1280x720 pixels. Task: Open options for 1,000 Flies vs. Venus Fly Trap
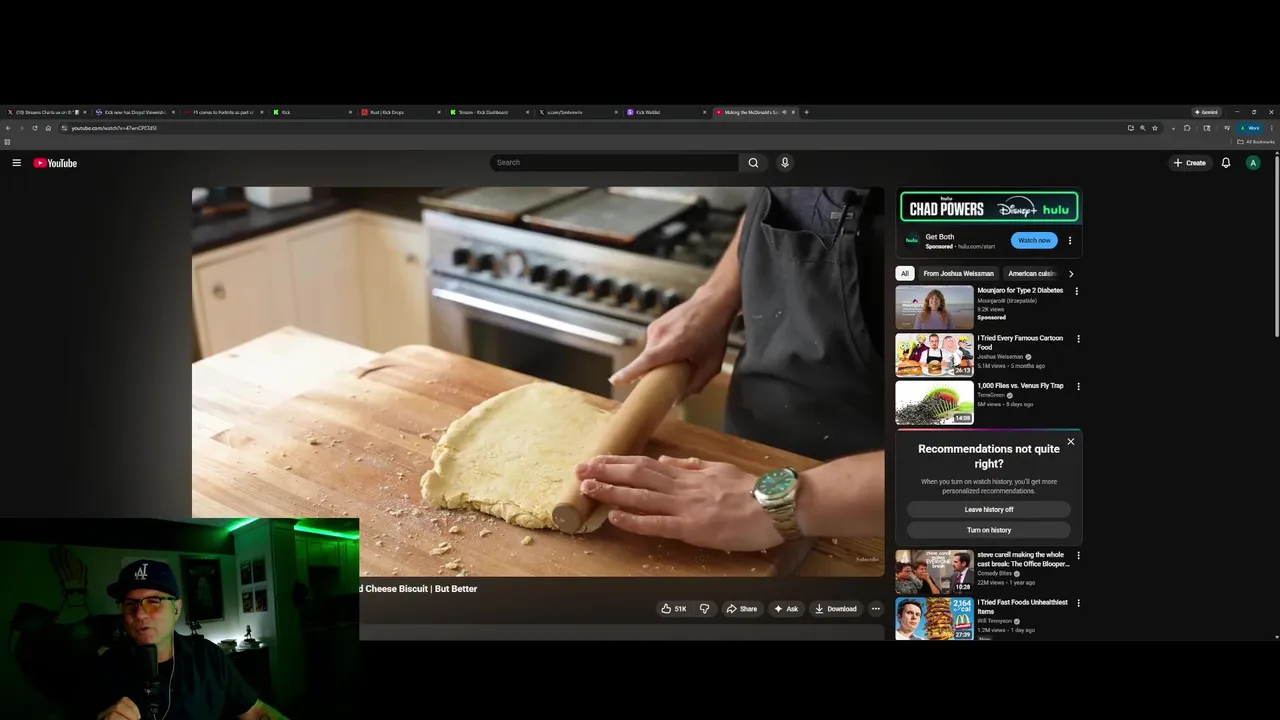pos(1078,387)
